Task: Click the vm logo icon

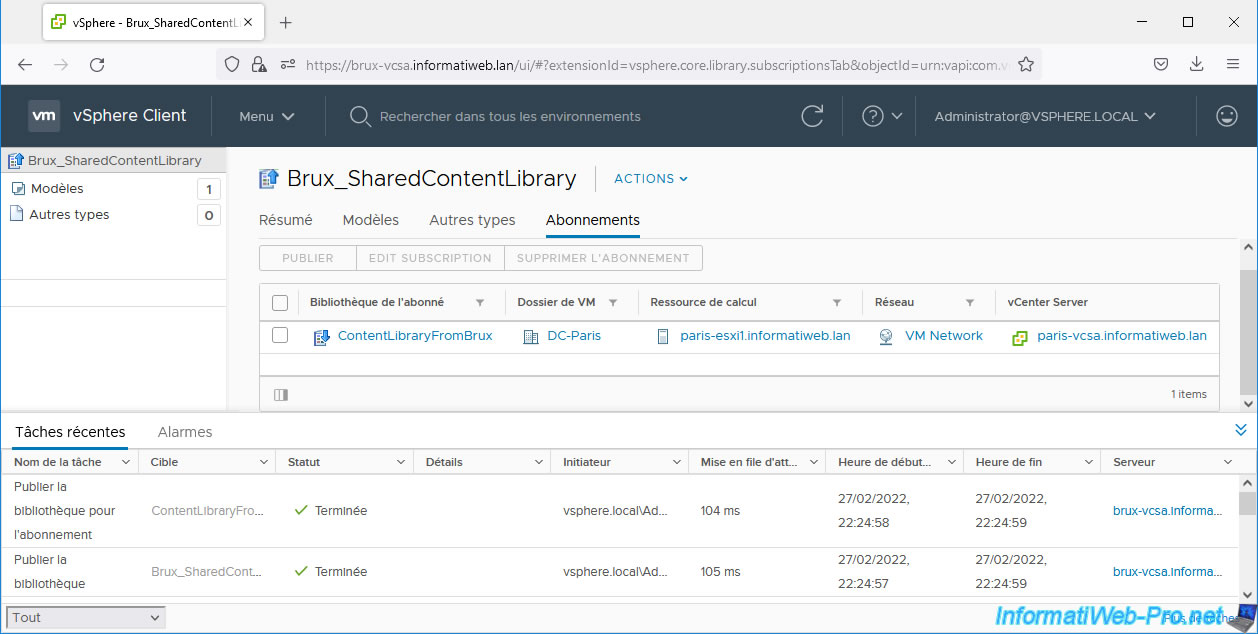Action: [44, 116]
